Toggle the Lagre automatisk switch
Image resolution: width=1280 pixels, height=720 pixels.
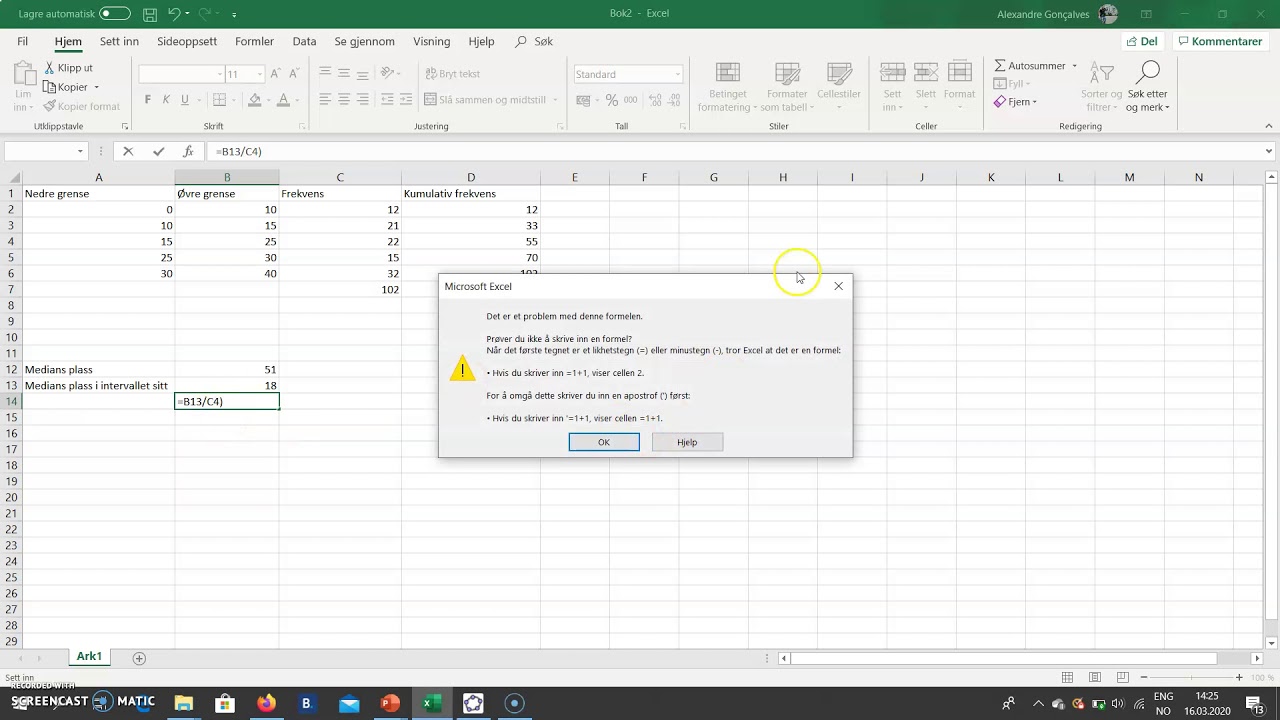click(114, 14)
